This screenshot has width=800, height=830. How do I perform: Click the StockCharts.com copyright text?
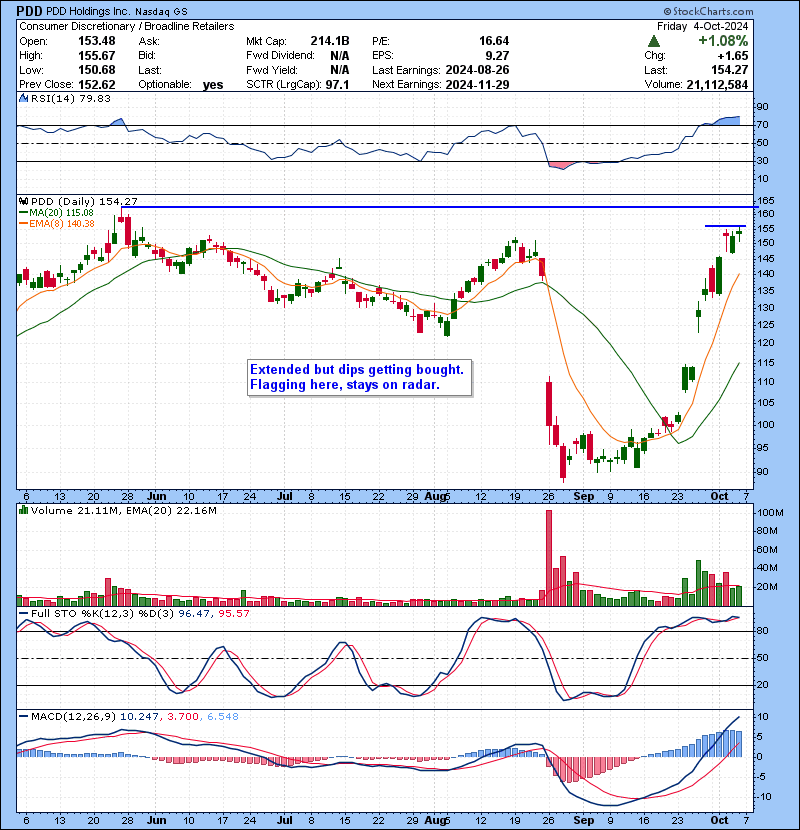click(708, 11)
